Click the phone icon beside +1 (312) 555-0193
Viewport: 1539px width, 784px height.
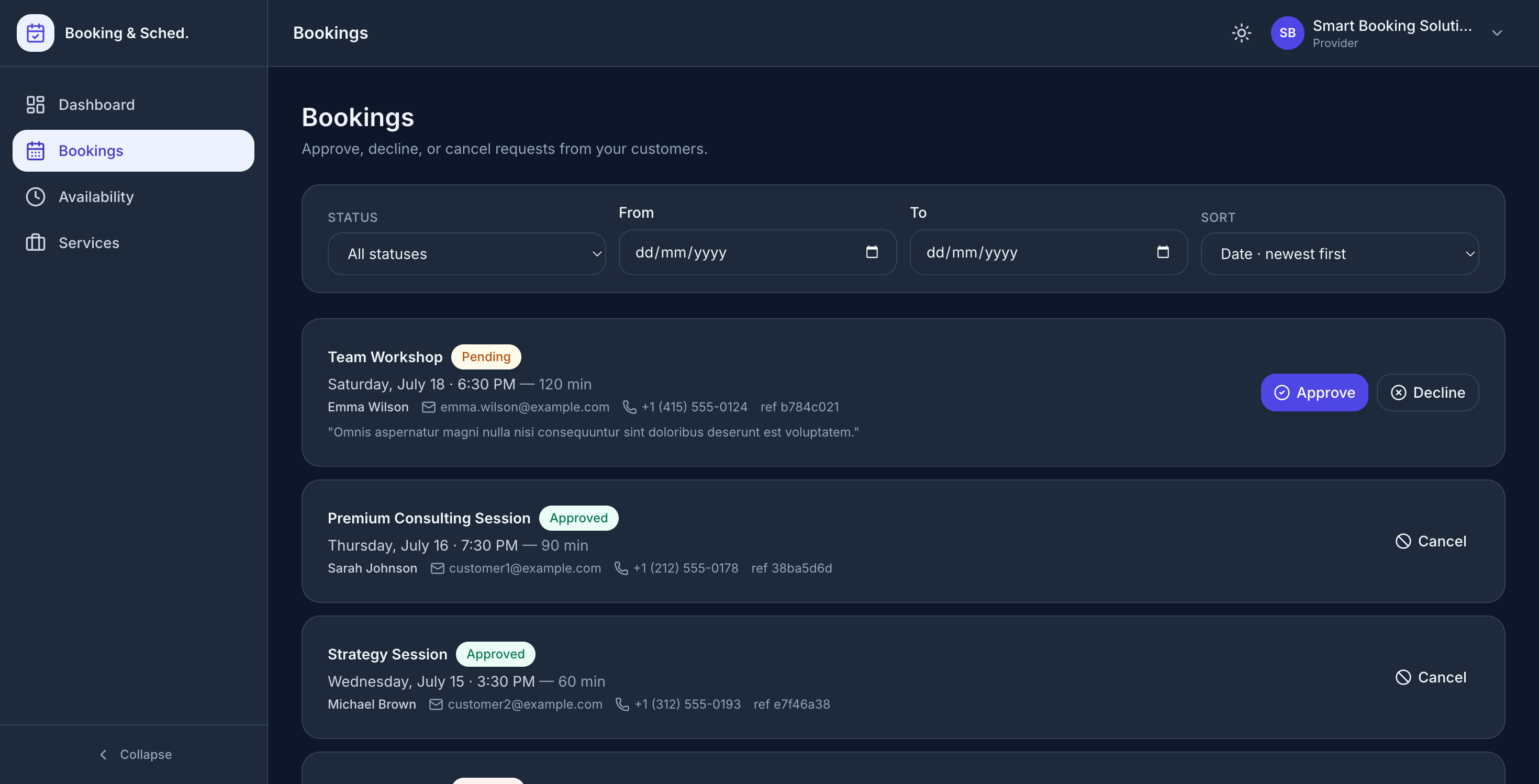pyautogui.click(x=622, y=704)
